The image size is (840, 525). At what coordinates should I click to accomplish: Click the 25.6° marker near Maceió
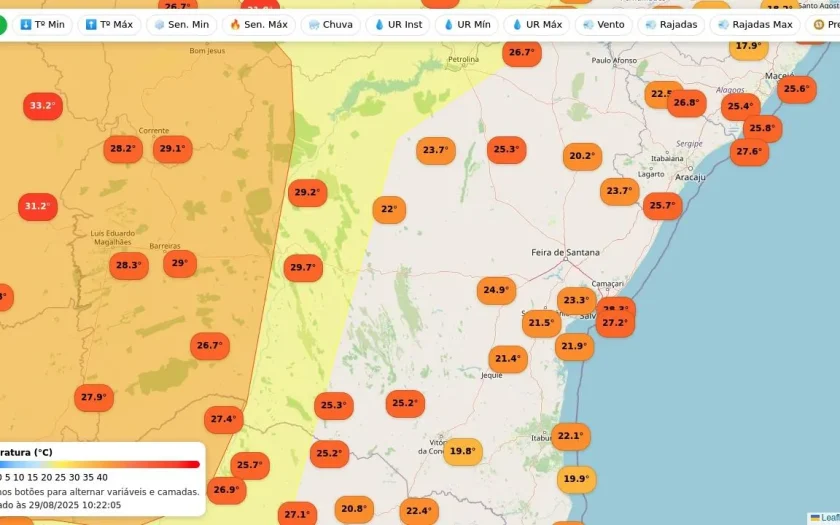pos(797,89)
